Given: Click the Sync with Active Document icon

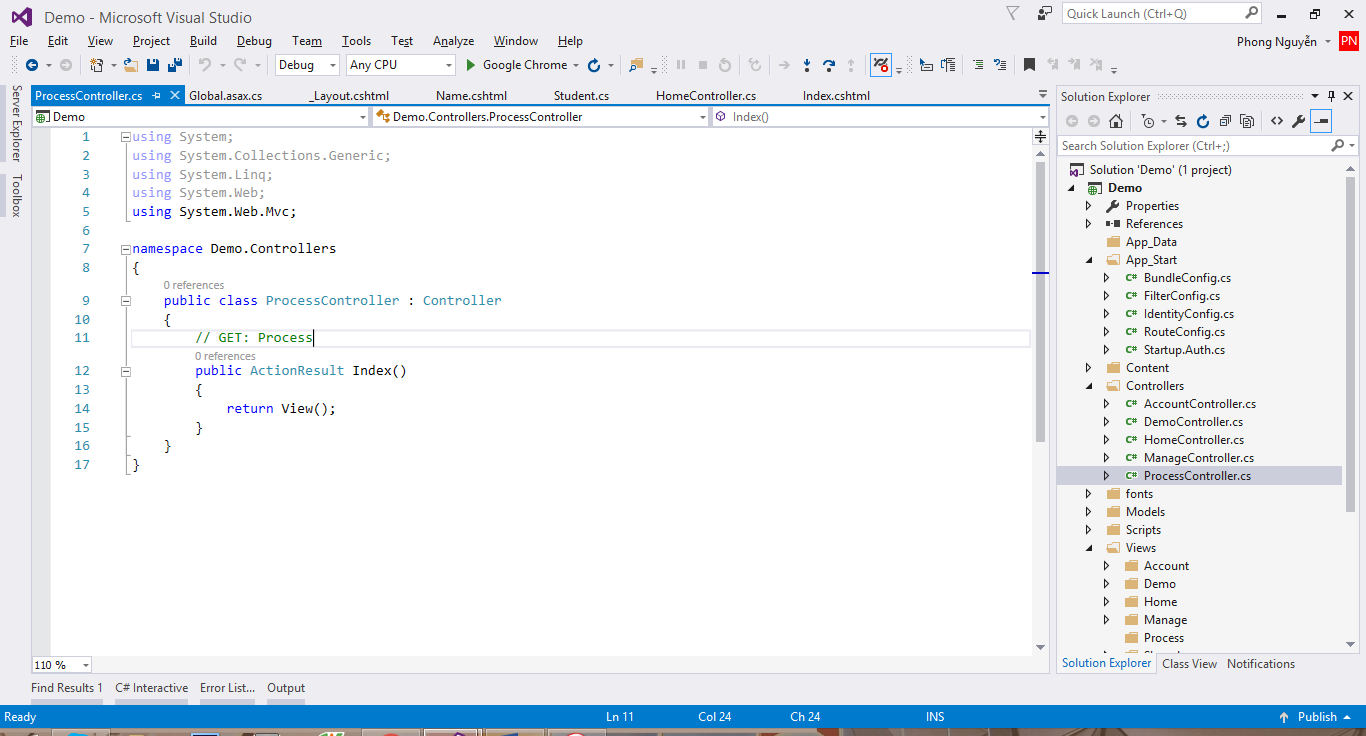Looking at the screenshot, I should pos(1182,120).
